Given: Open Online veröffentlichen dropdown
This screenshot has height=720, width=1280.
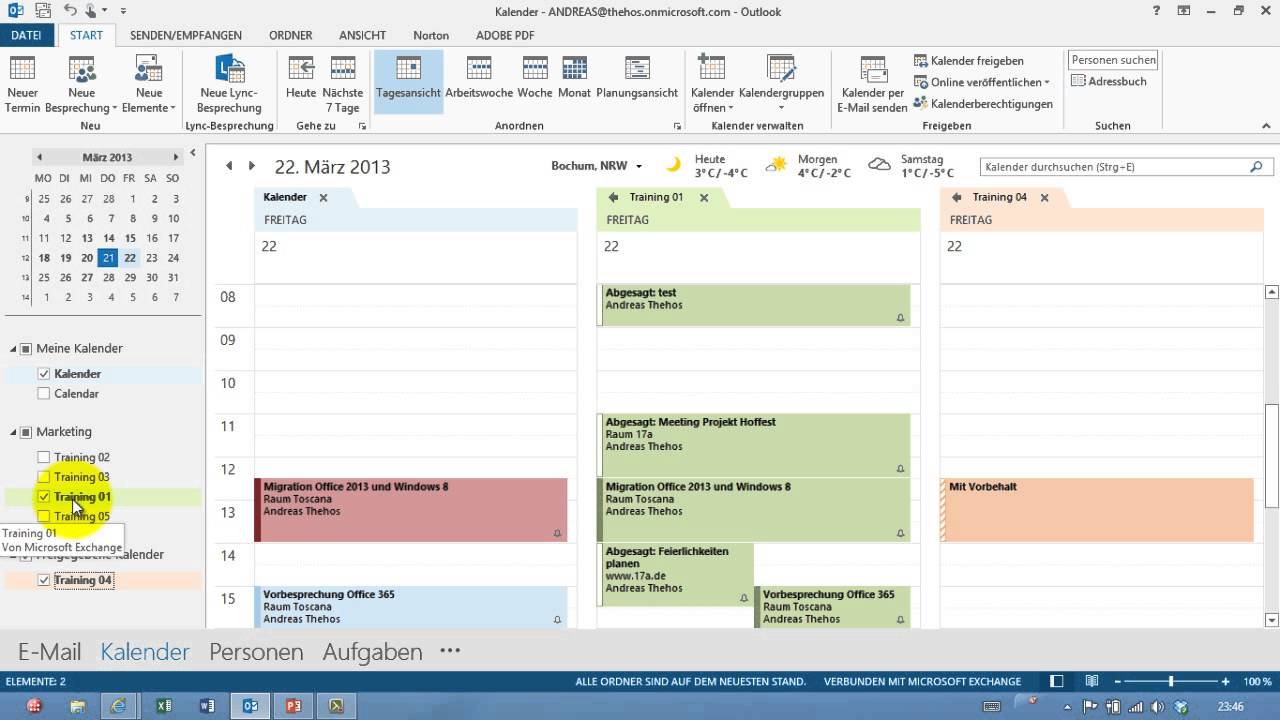Looking at the screenshot, I should (982, 82).
